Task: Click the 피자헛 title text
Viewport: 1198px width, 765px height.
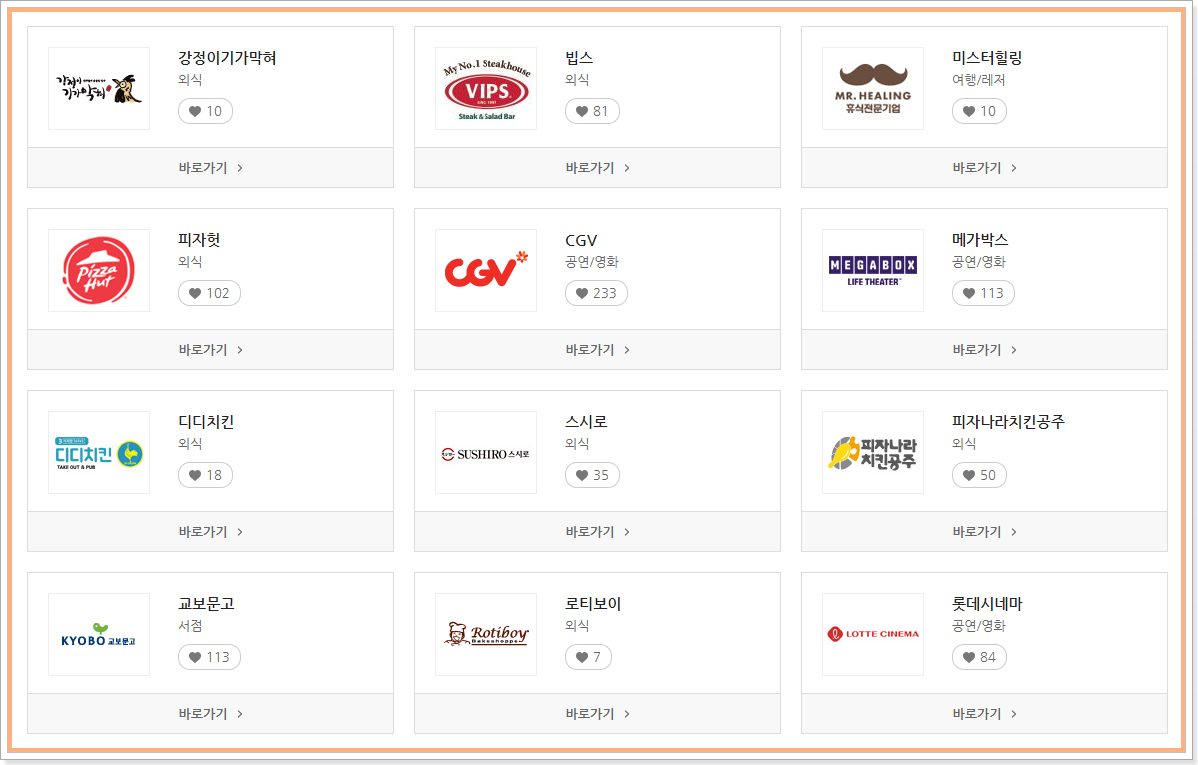Action: coord(199,240)
